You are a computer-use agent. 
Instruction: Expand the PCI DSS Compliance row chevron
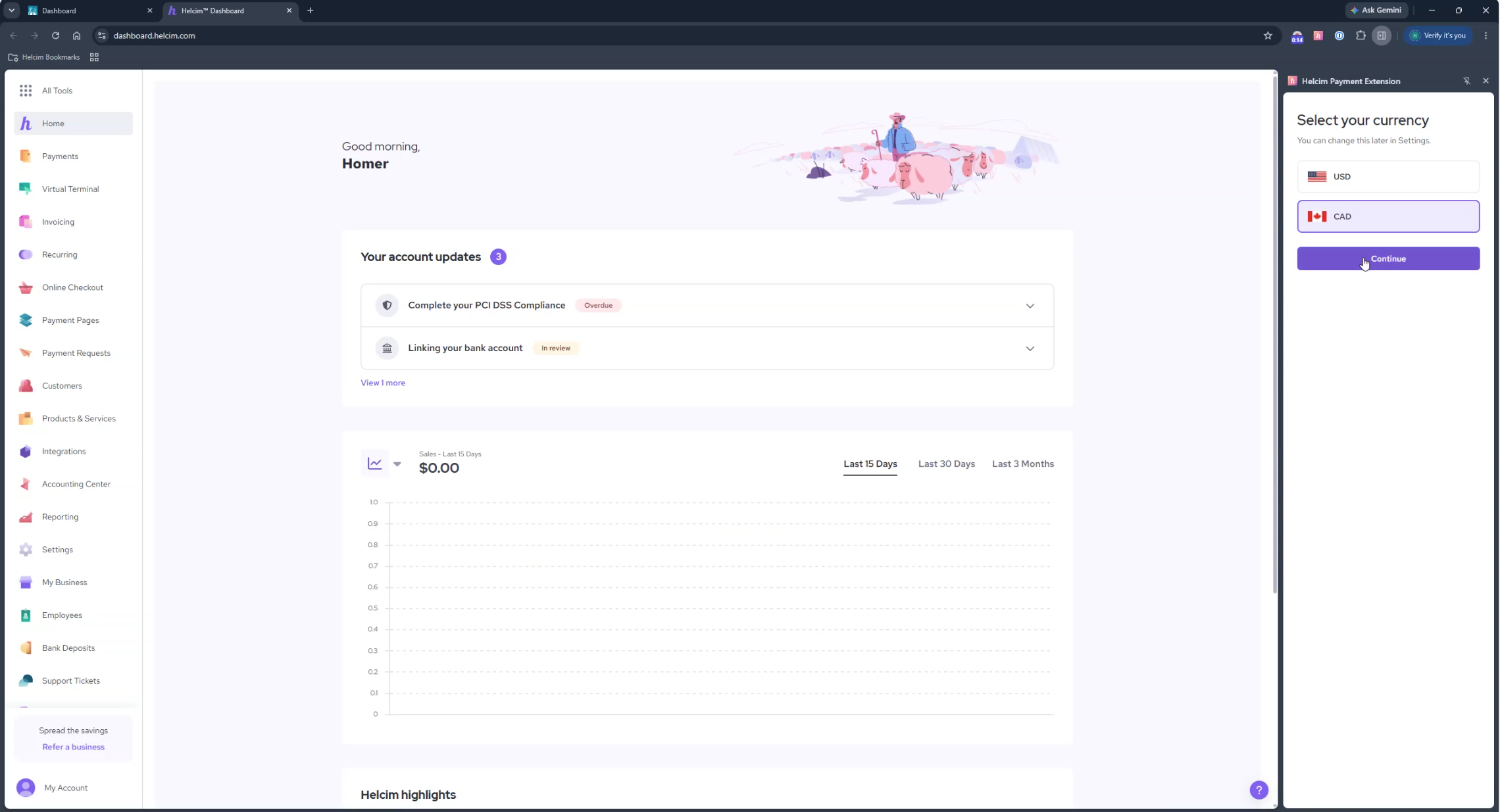click(1030, 306)
